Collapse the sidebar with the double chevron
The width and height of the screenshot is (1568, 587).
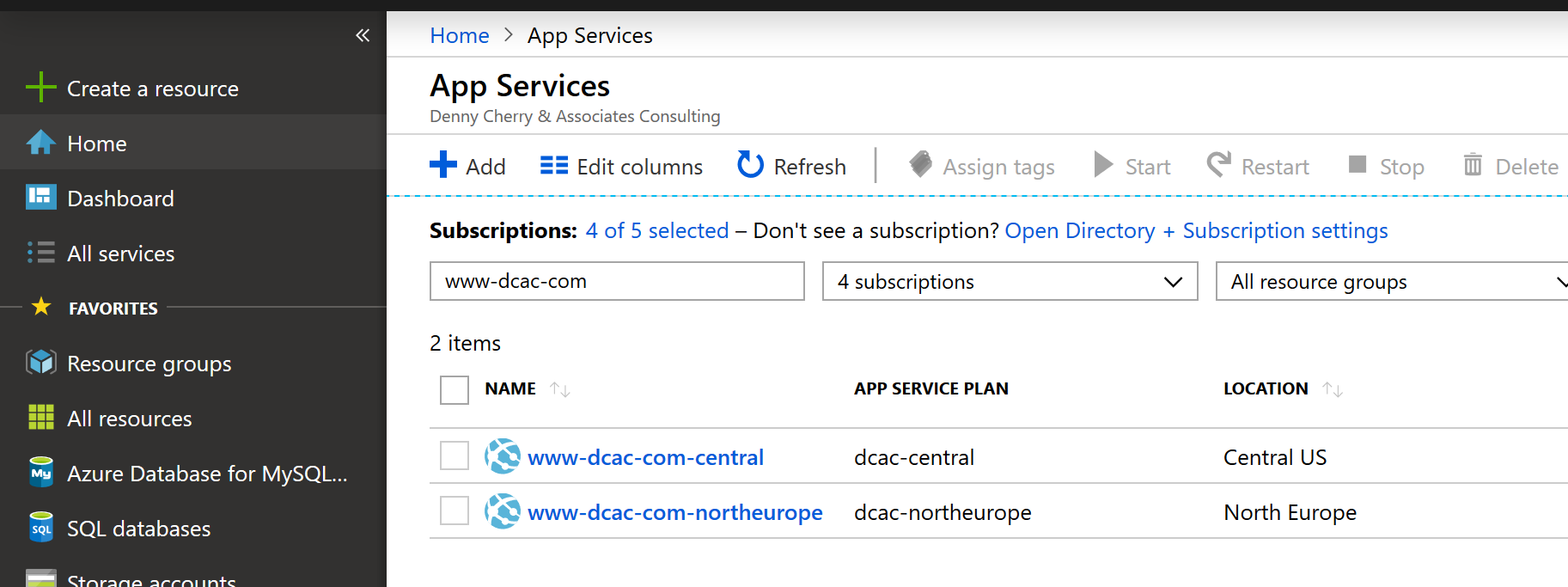pyautogui.click(x=363, y=35)
